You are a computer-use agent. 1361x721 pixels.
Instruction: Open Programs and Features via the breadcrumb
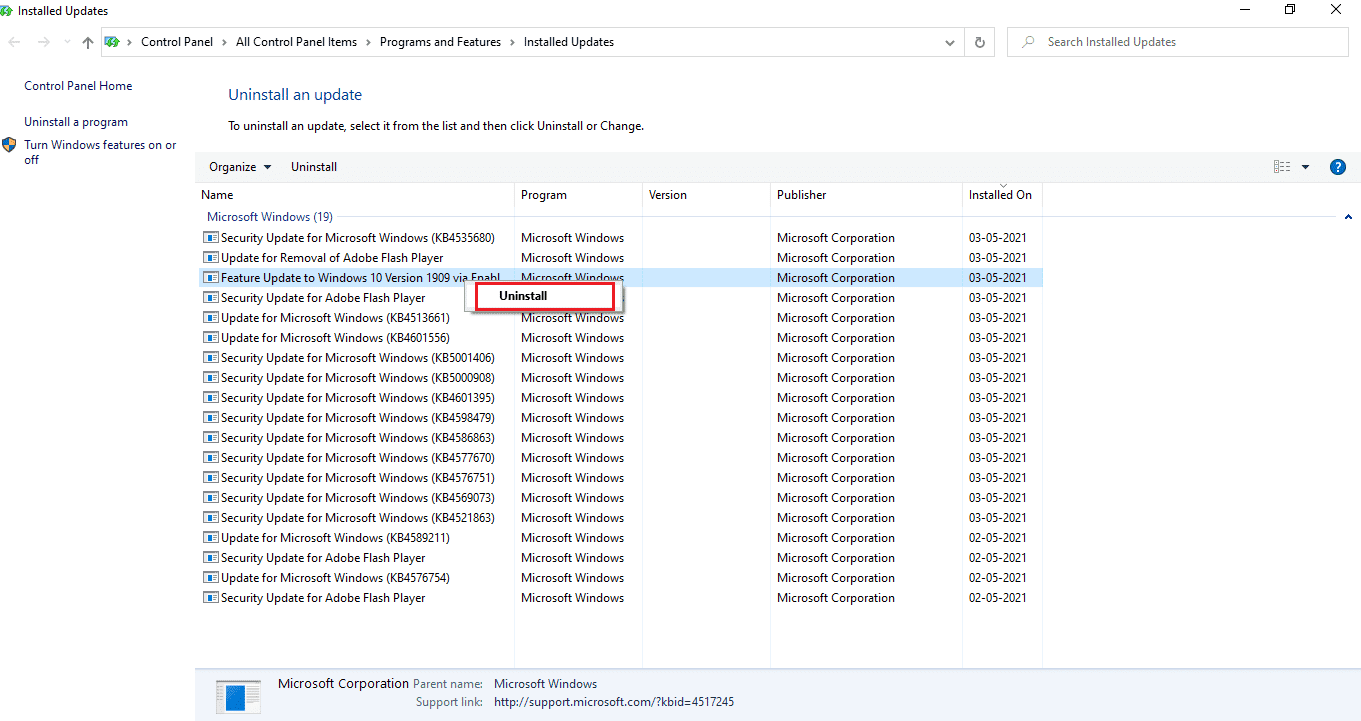(x=440, y=41)
